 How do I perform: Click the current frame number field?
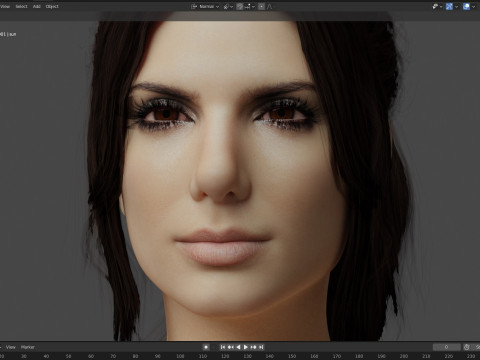click(x=447, y=347)
